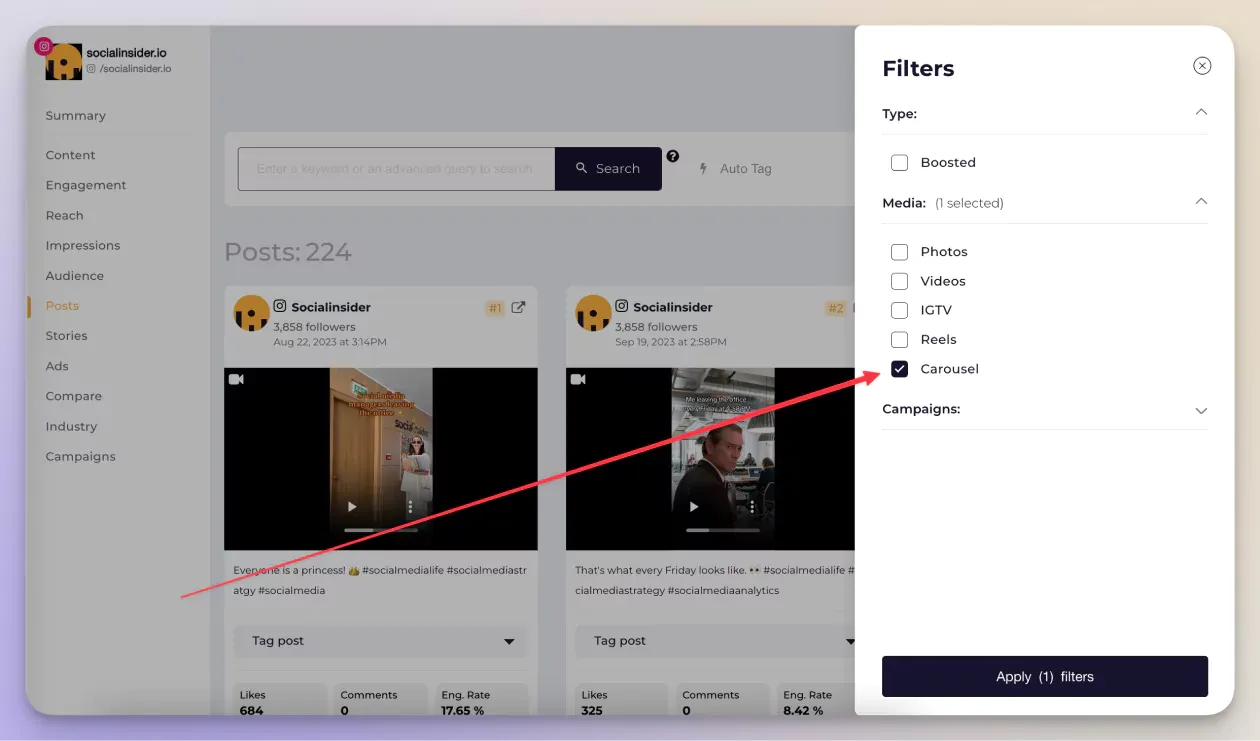
Task: Click the 8.42 % Eng. Rate value
Action: tap(803, 711)
